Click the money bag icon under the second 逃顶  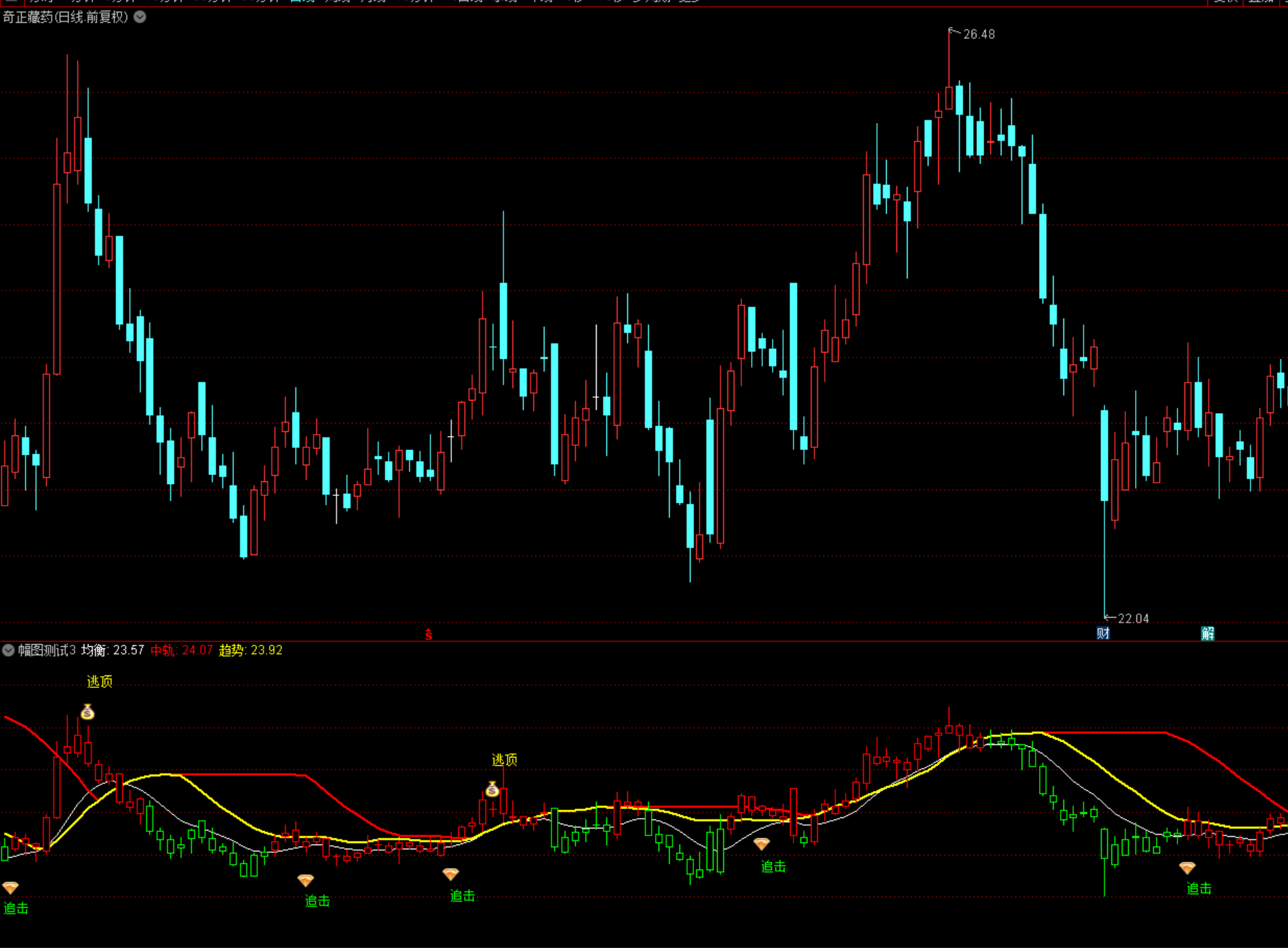tap(492, 789)
